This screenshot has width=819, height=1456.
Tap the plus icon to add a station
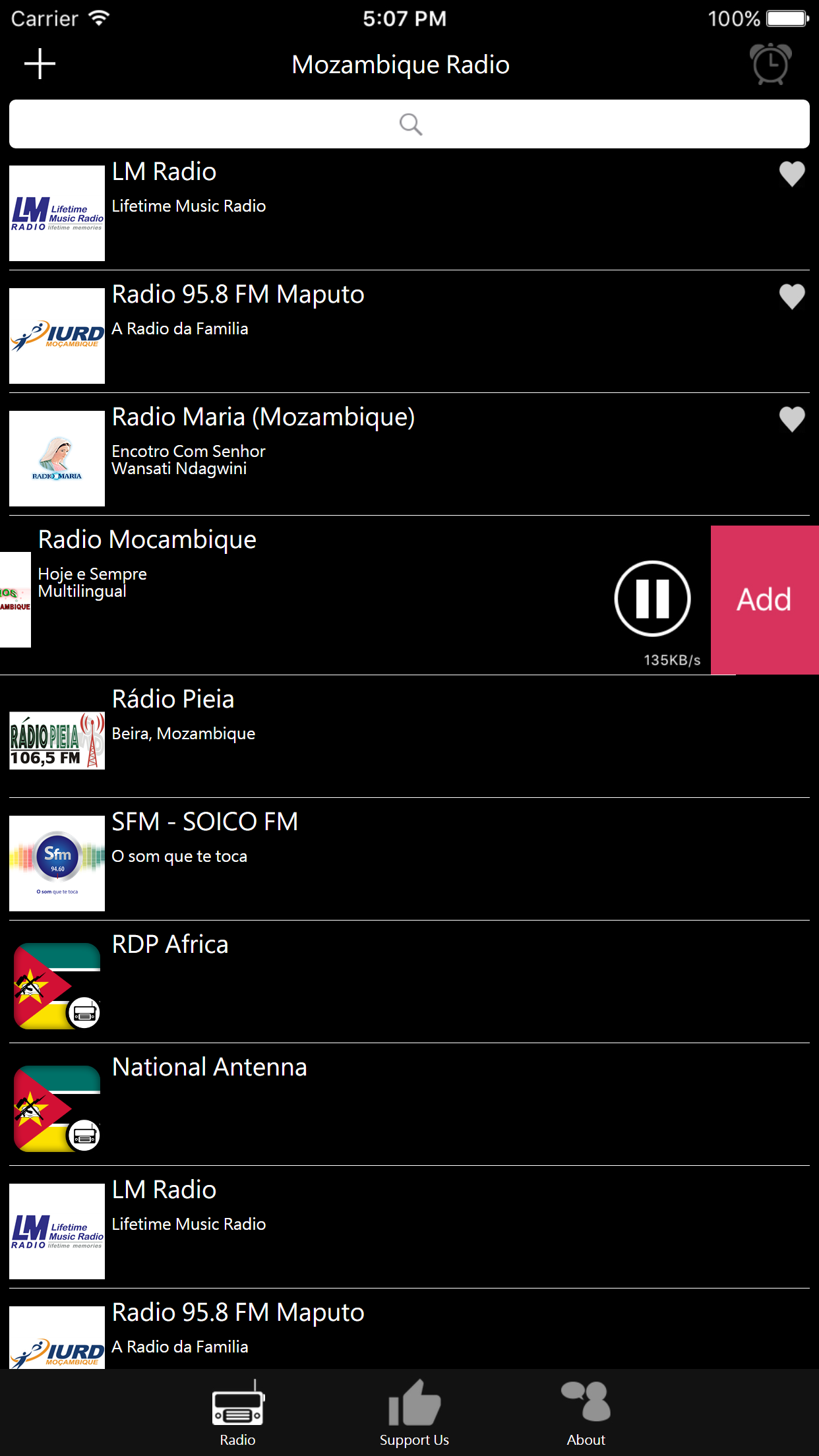click(x=40, y=64)
